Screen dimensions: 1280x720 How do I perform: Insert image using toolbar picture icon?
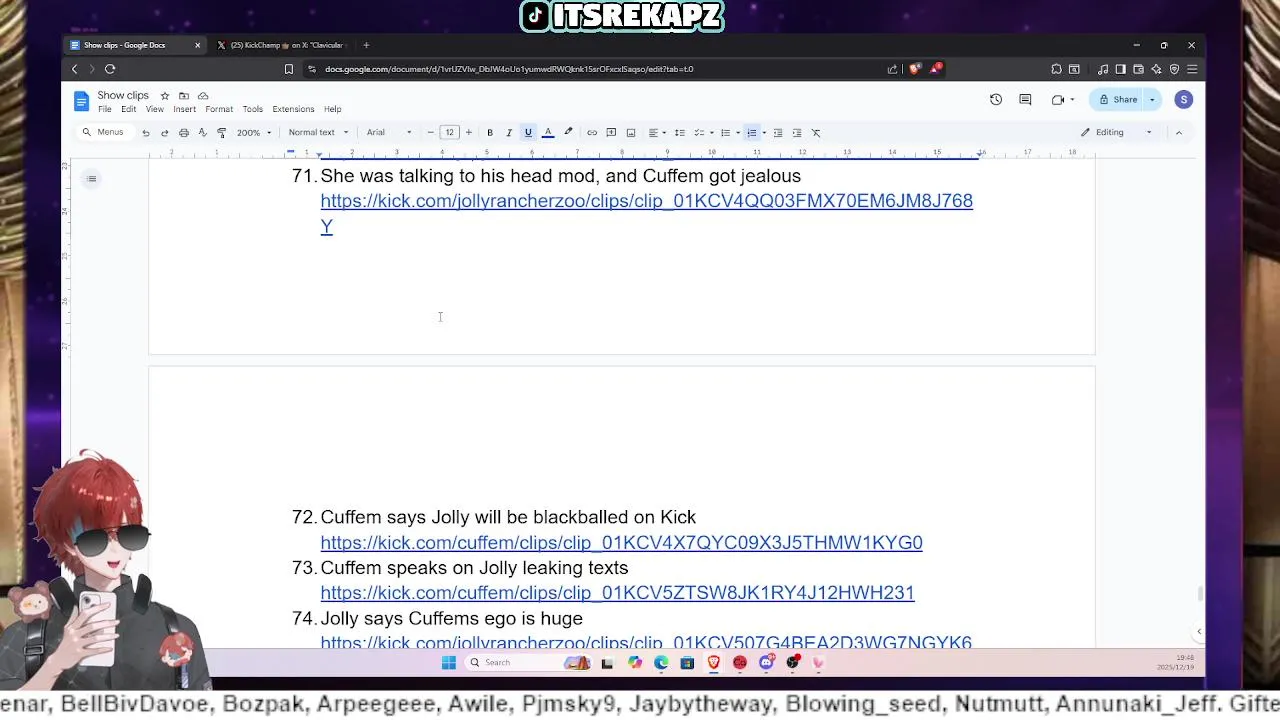[x=631, y=133]
